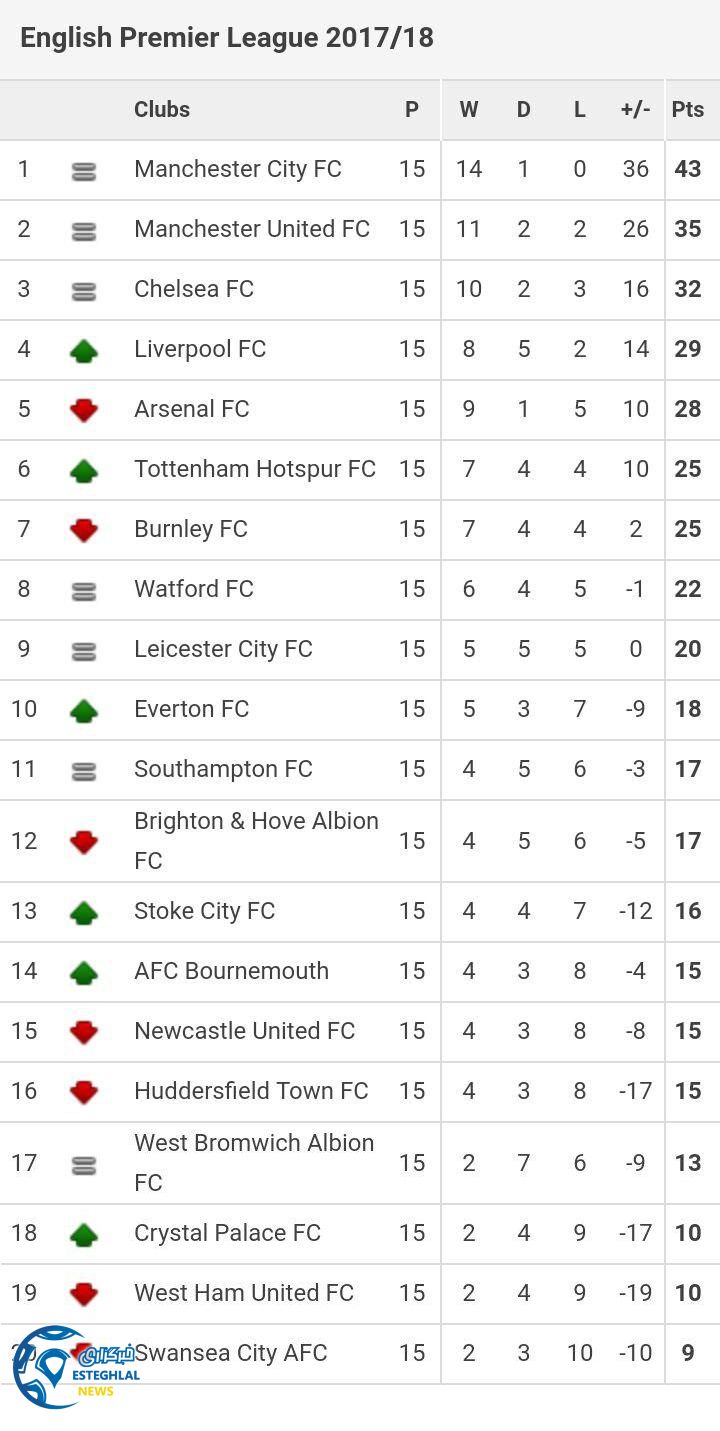Image resolution: width=720 pixels, height=1431 pixels.
Task: Click the green up arrow beside Crystal Palace FC
Action: (x=84, y=1234)
